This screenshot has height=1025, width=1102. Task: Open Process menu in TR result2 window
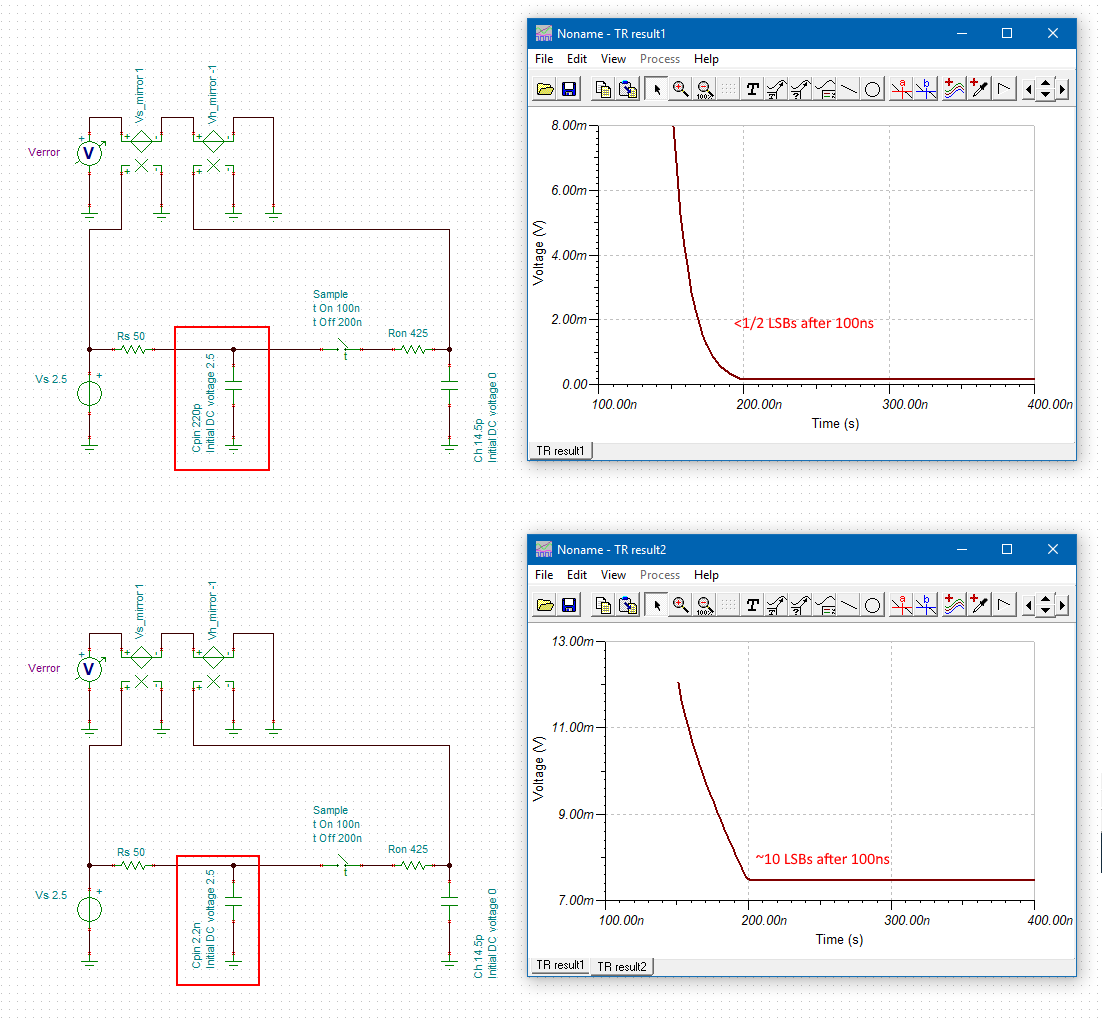pyautogui.click(x=660, y=575)
